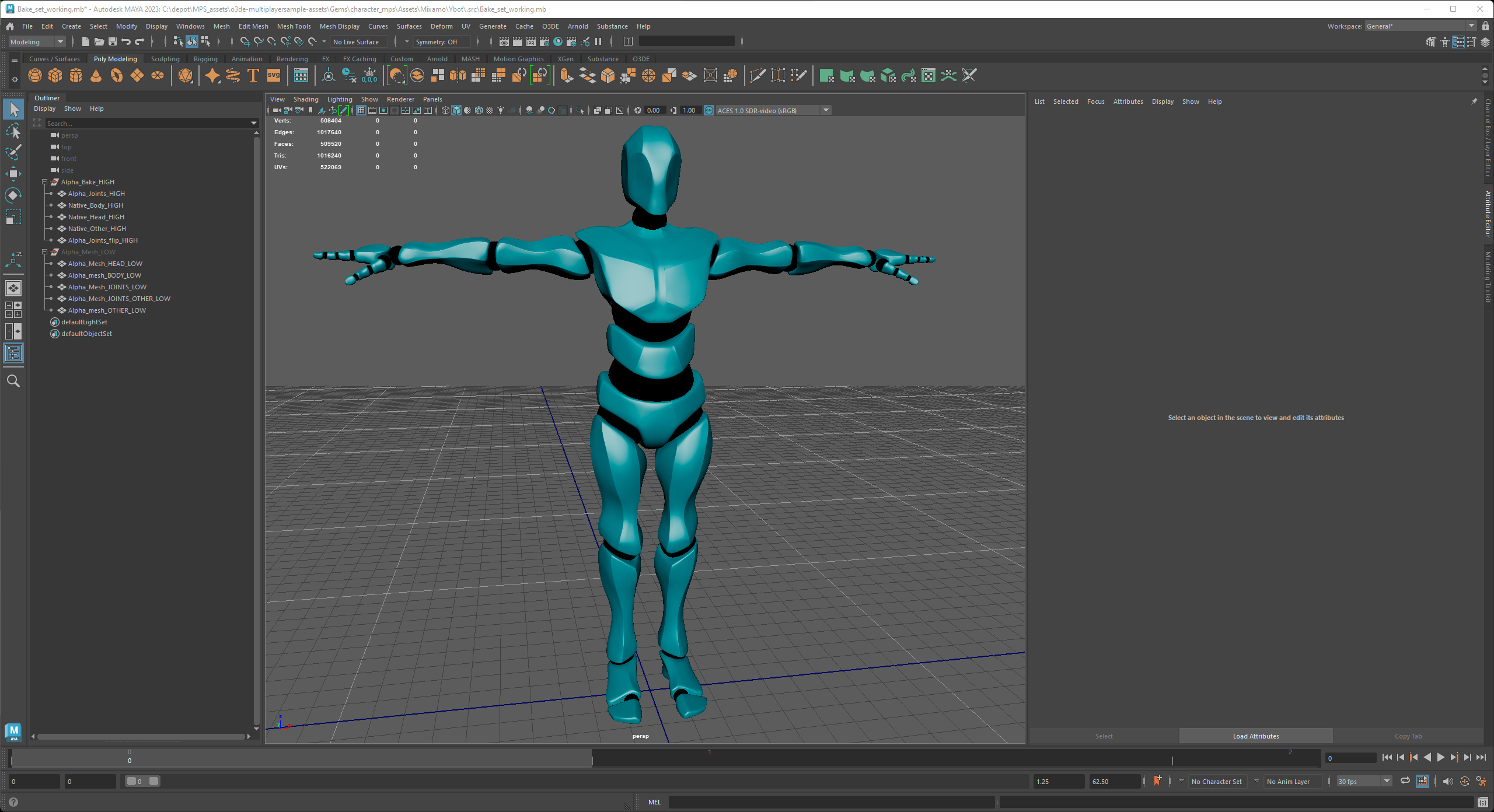Click the Open scene folder icon
Image resolution: width=1494 pixels, height=812 pixels.
[99, 41]
